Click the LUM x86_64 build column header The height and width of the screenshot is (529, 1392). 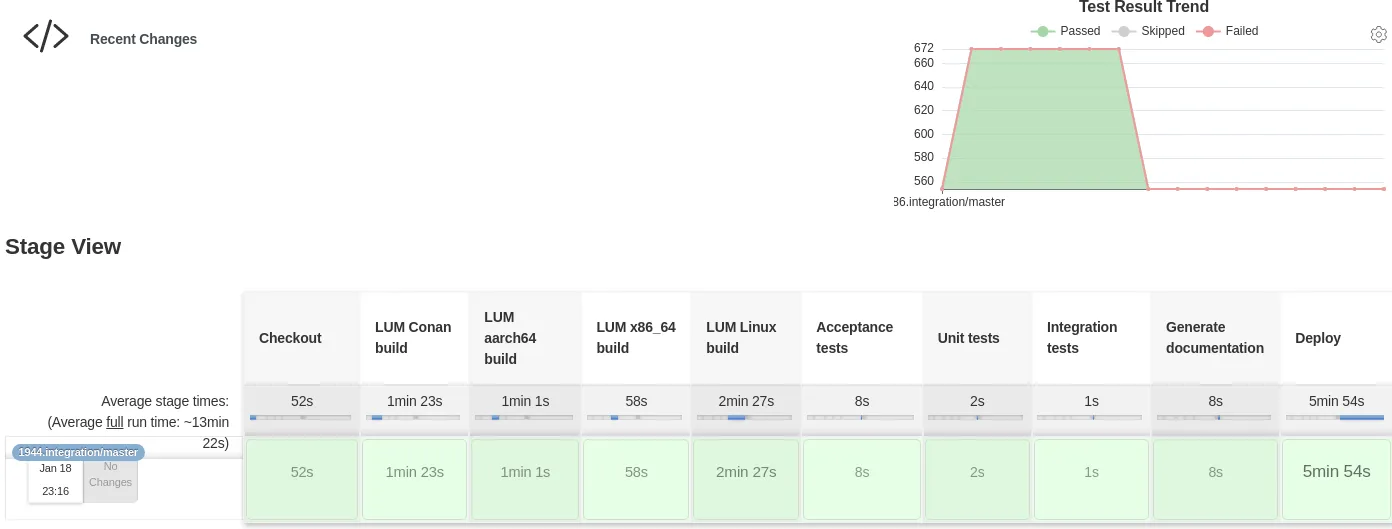coord(636,338)
